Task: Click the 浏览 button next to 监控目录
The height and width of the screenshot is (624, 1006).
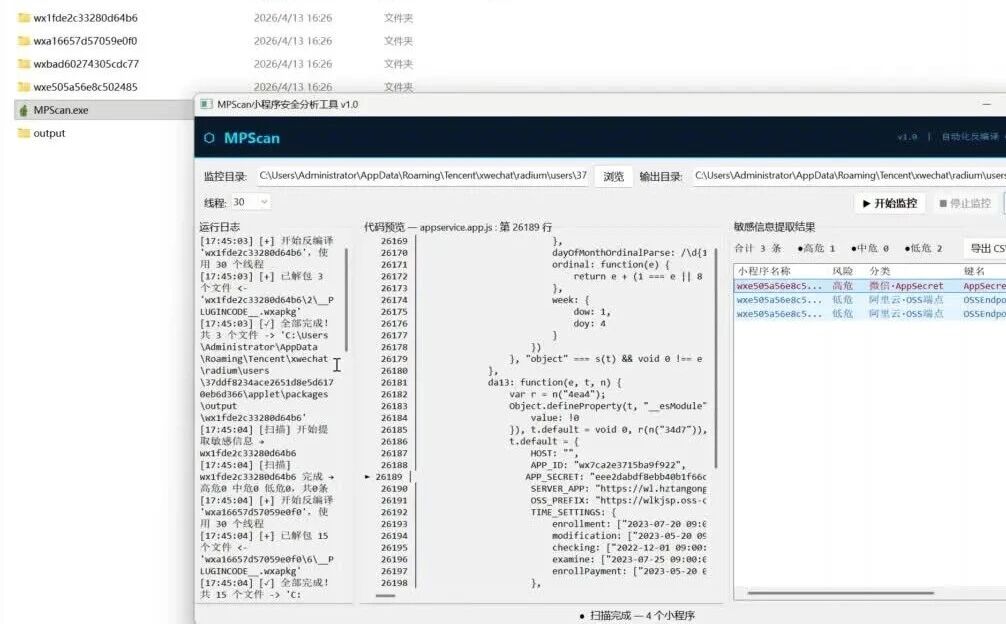Action: tap(613, 176)
